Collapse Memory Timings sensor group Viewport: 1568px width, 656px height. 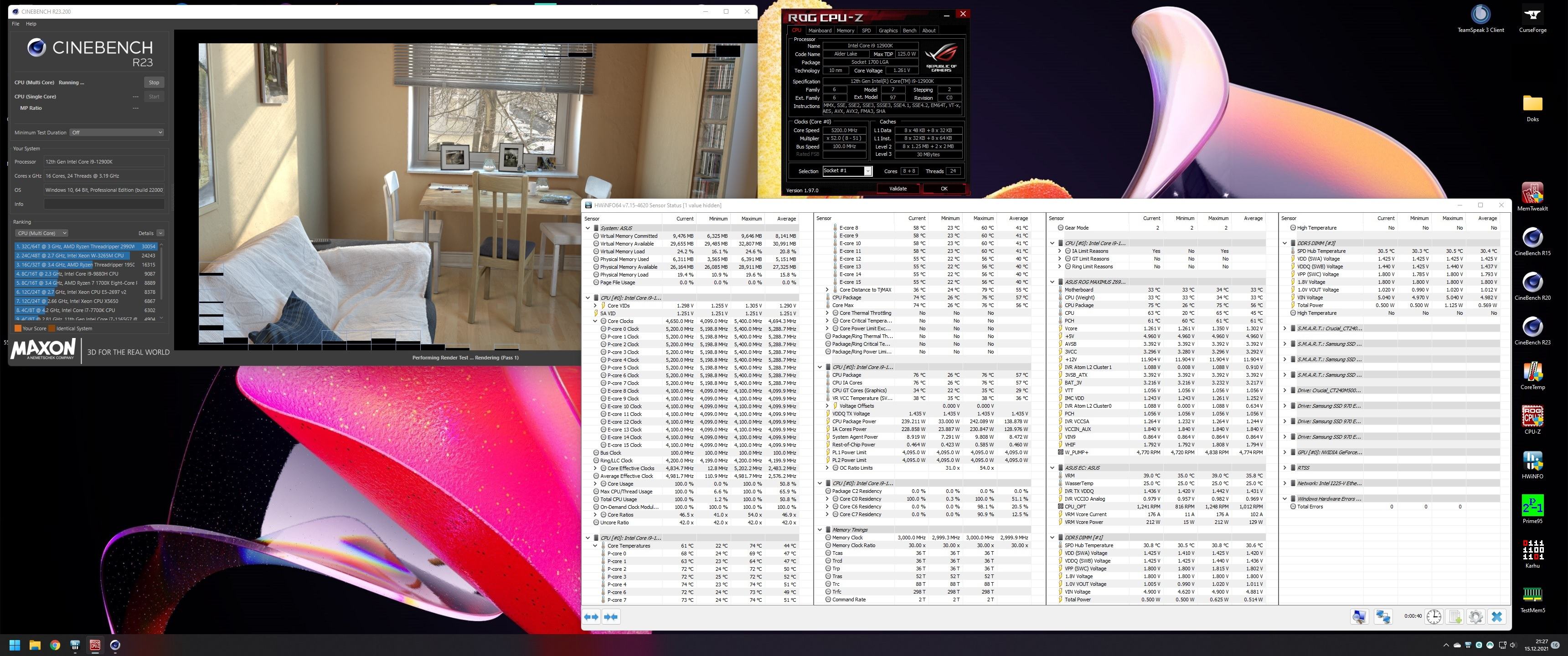[820, 529]
